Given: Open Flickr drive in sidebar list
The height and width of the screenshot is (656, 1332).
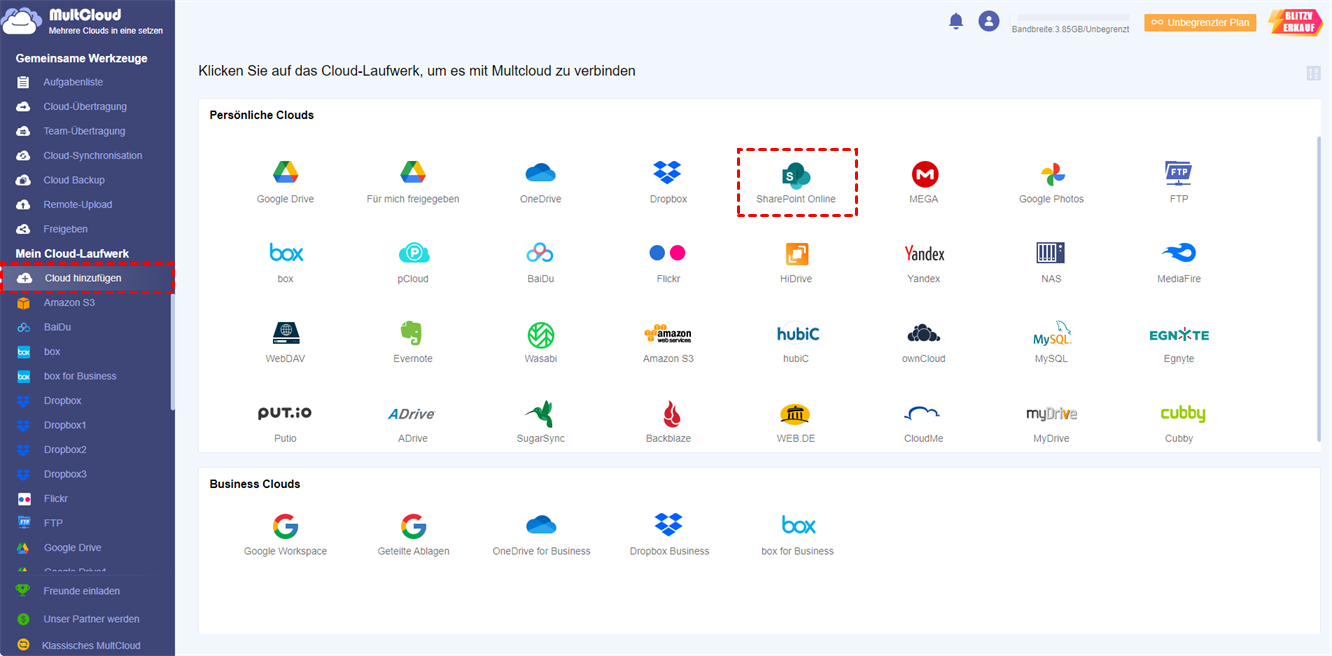Looking at the screenshot, I should (56, 499).
